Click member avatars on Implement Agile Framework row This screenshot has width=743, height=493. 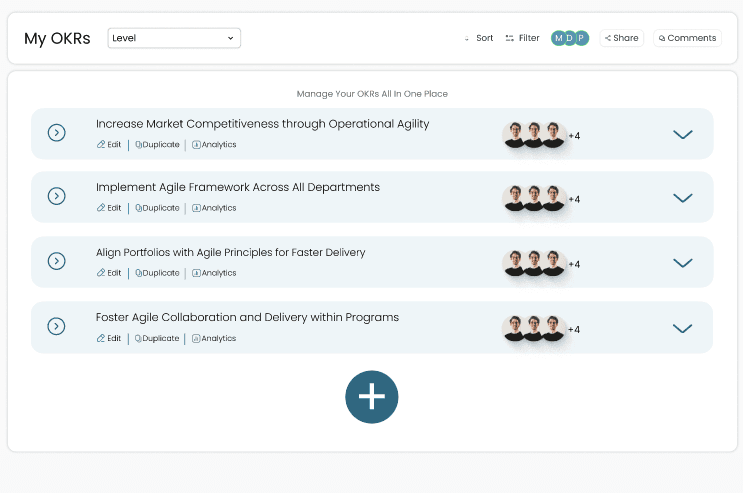[x=534, y=198]
